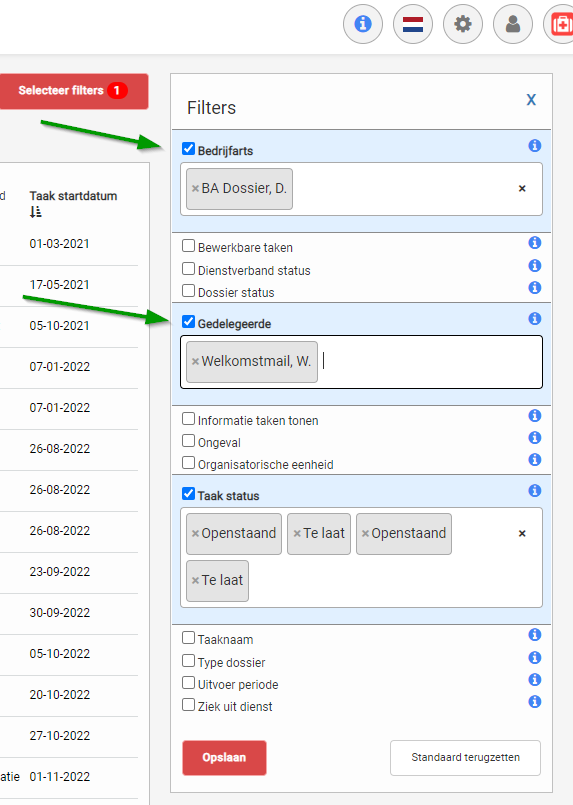Screen dimensions: 573x805
Task: Click Standaard terugzetten button
Action: click(x=465, y=758)
